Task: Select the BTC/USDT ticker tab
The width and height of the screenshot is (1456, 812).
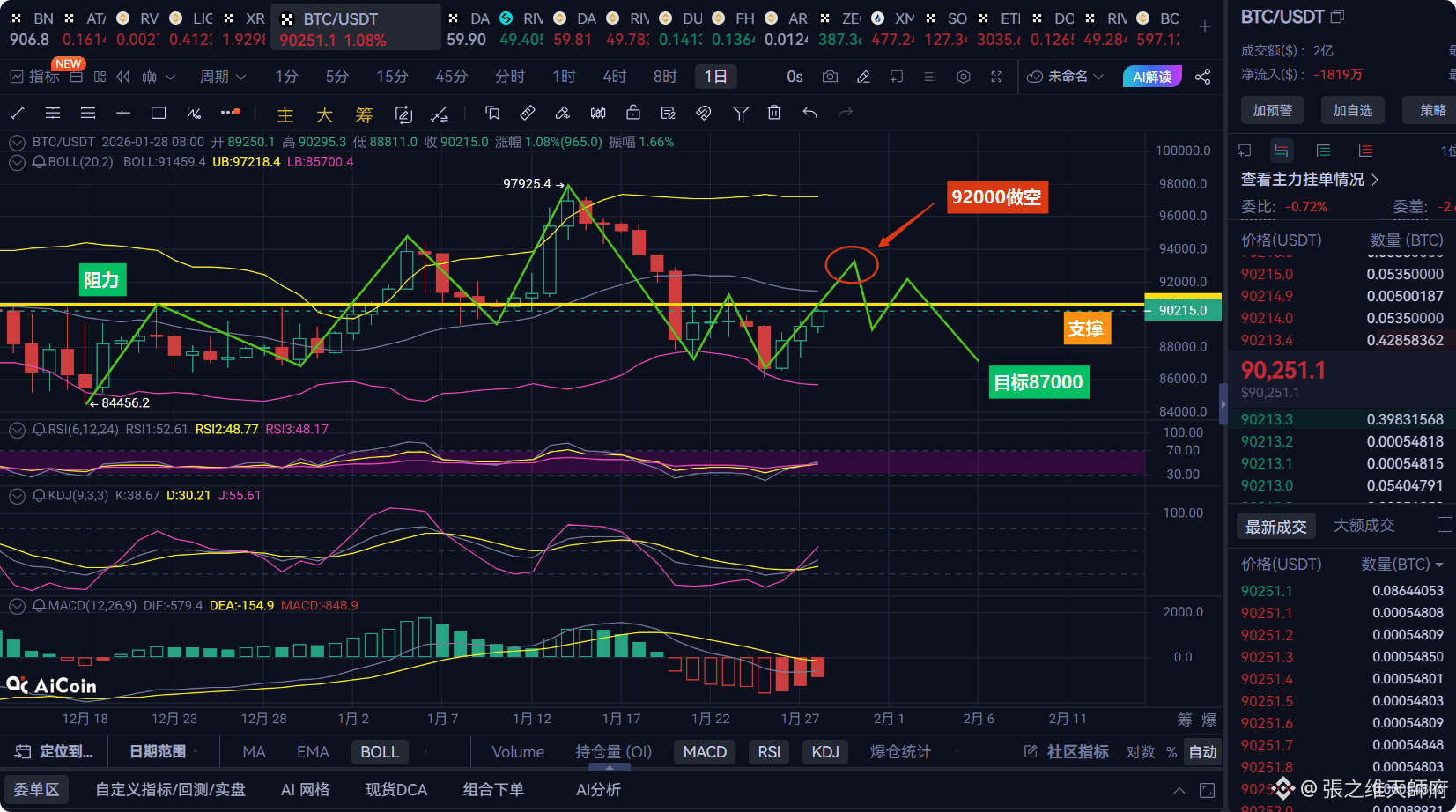Action: point(355,28)
